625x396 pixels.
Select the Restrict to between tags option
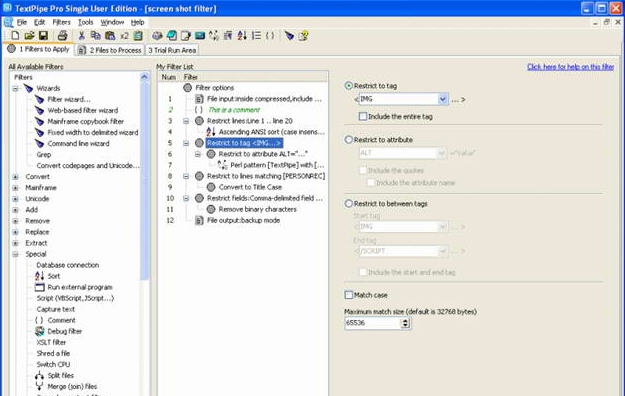click(349, 203)
